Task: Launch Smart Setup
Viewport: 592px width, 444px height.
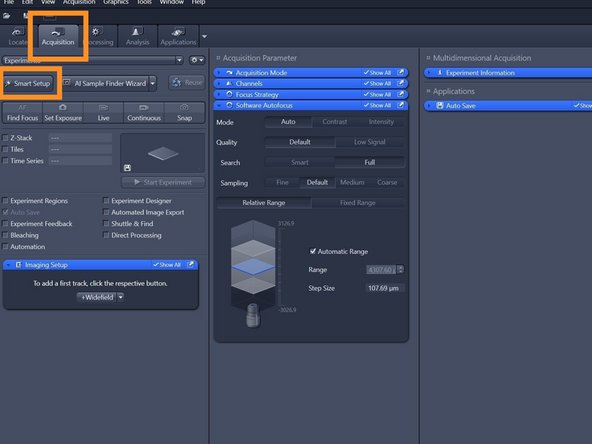Action: [x=28, y=83]
